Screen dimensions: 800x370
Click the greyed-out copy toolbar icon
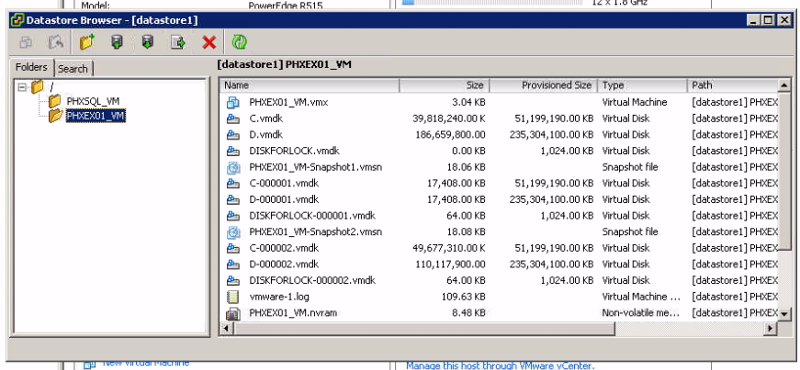(x=26, y=42)
